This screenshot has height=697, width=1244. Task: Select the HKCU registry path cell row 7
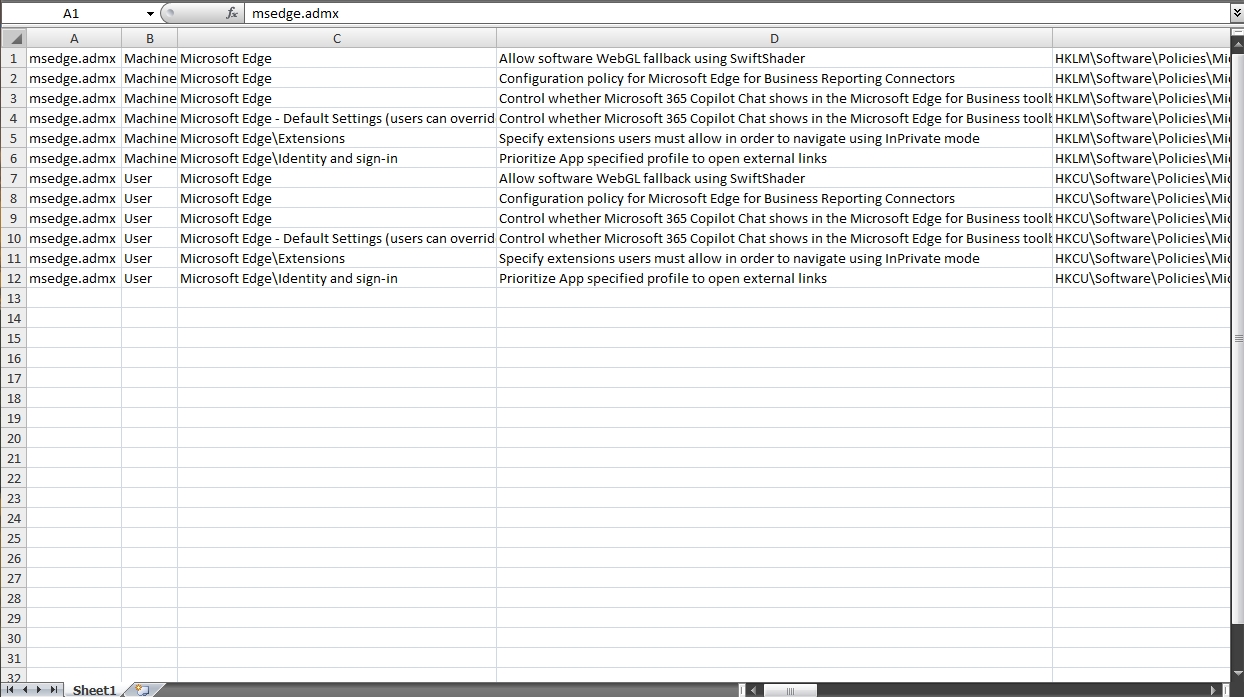click(1141, 178)
